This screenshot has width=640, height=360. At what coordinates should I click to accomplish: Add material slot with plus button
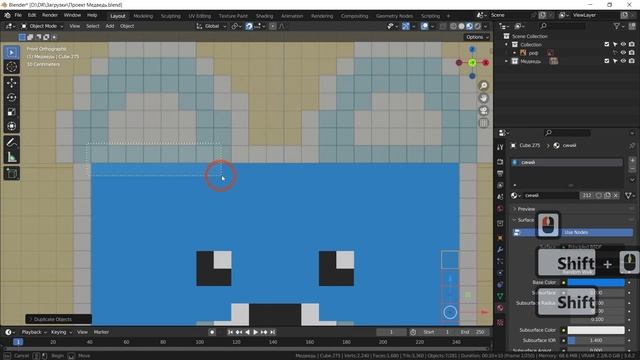click(632, 160)
